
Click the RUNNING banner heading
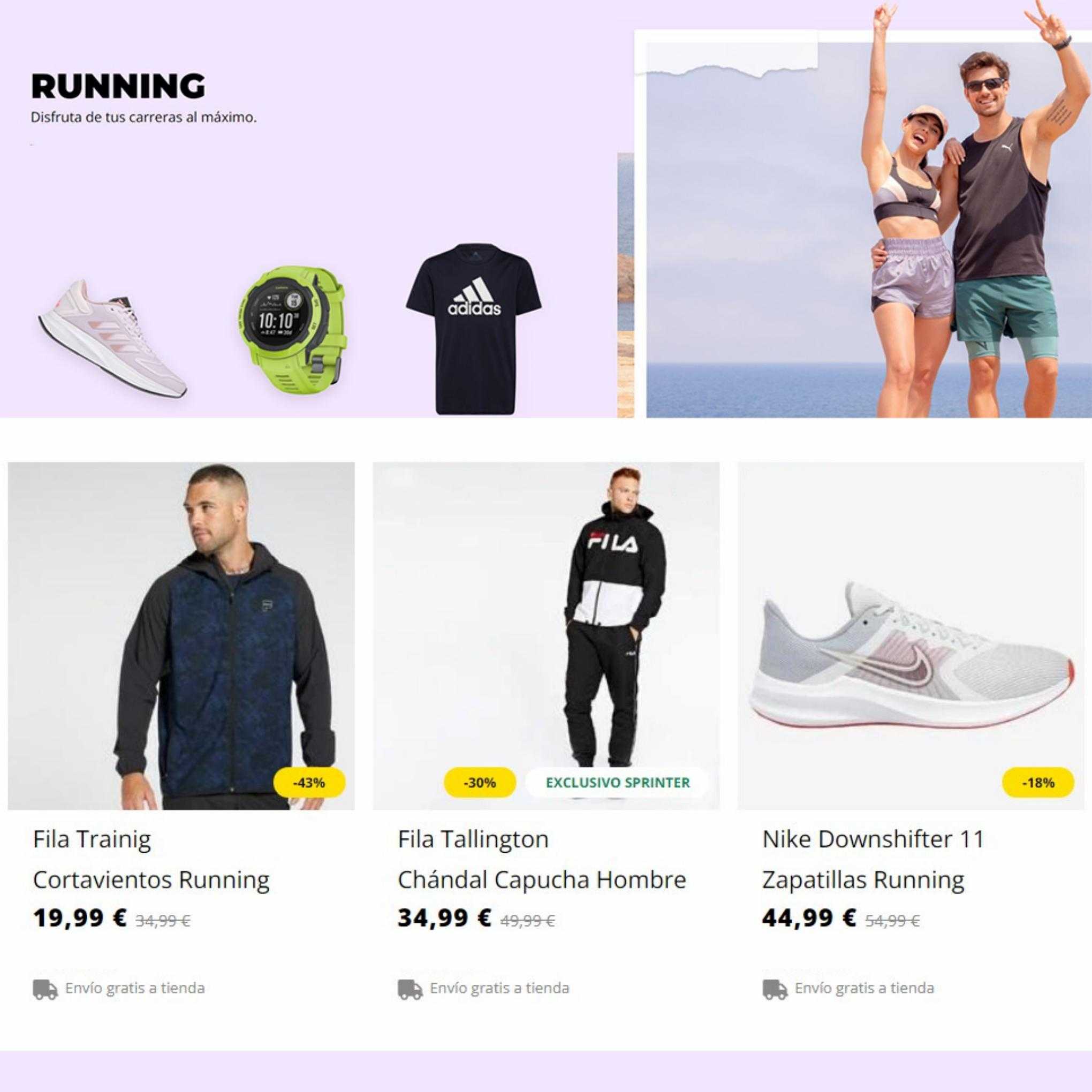(118, 87)
